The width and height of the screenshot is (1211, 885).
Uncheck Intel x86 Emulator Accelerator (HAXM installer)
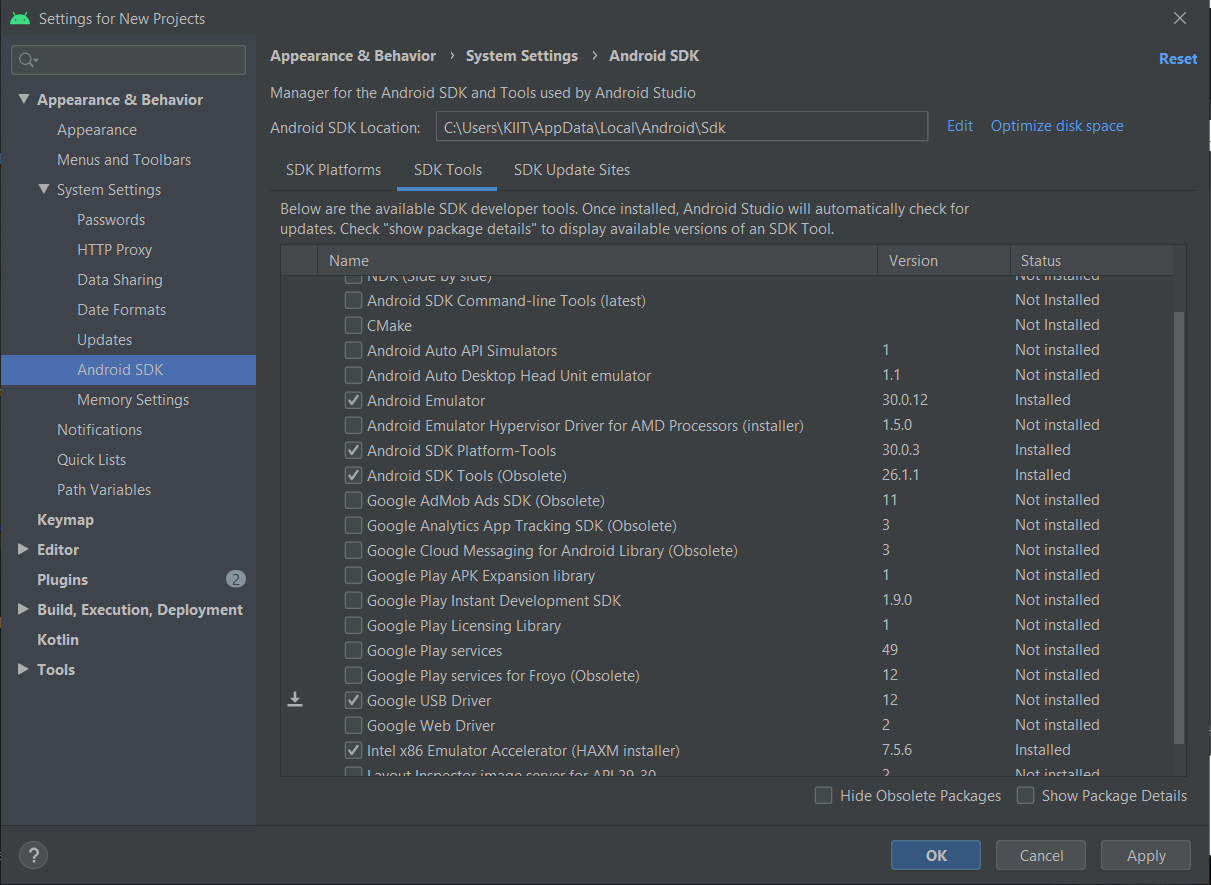coord(353,749)
